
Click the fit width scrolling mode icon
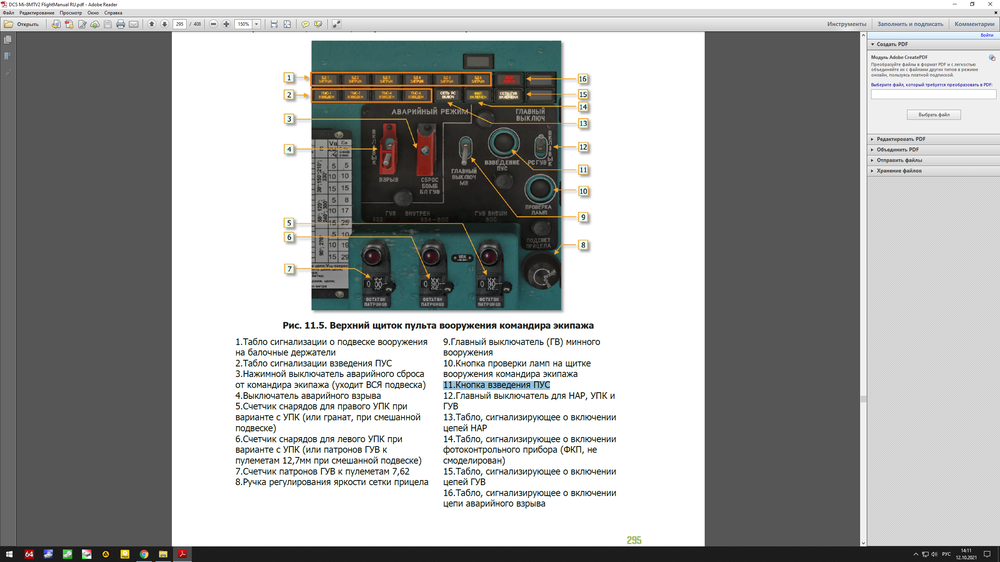[274, 24]
